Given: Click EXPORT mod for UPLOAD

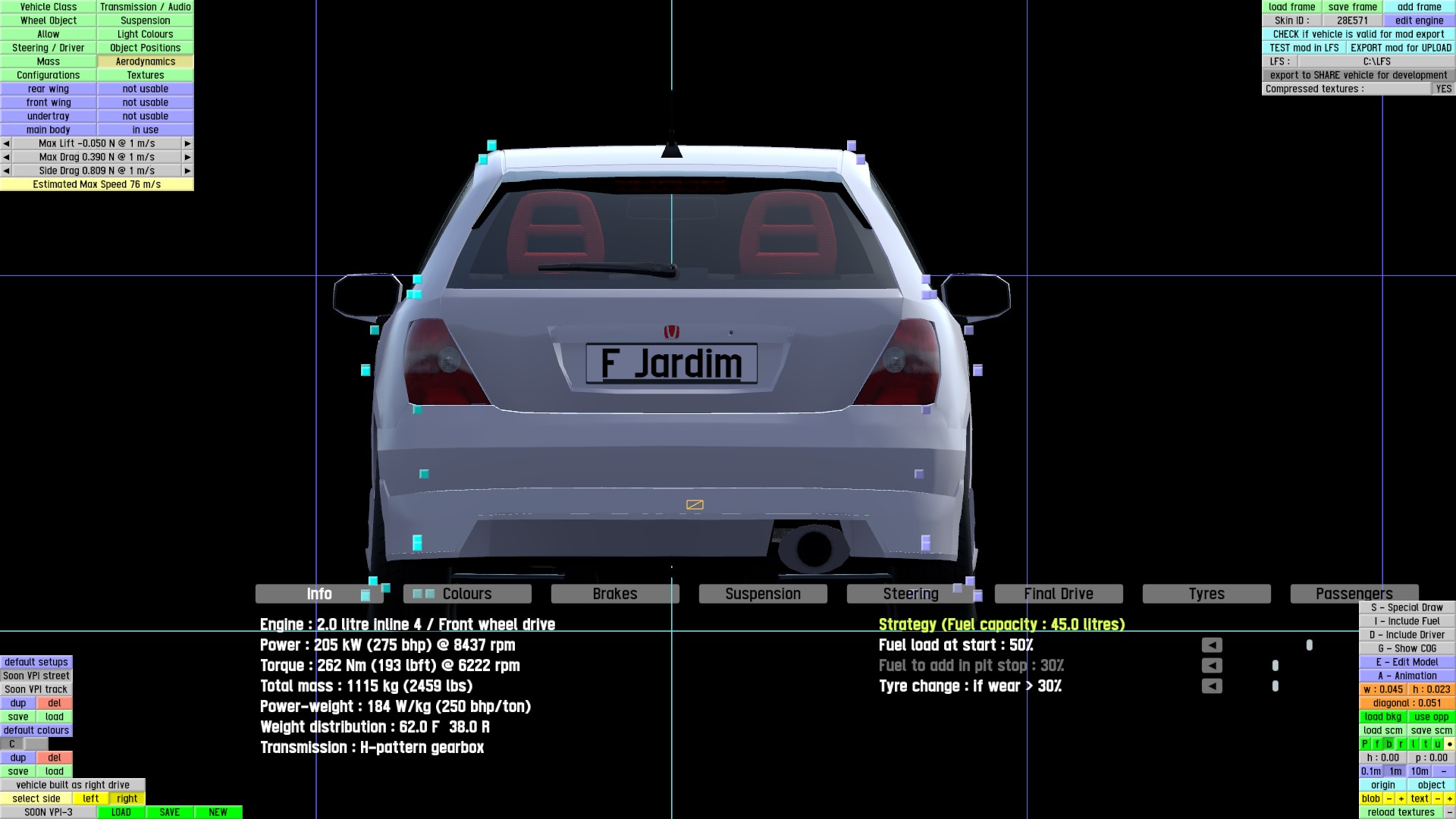Looking at the screenshot, I should click(x=1400, y=48).
